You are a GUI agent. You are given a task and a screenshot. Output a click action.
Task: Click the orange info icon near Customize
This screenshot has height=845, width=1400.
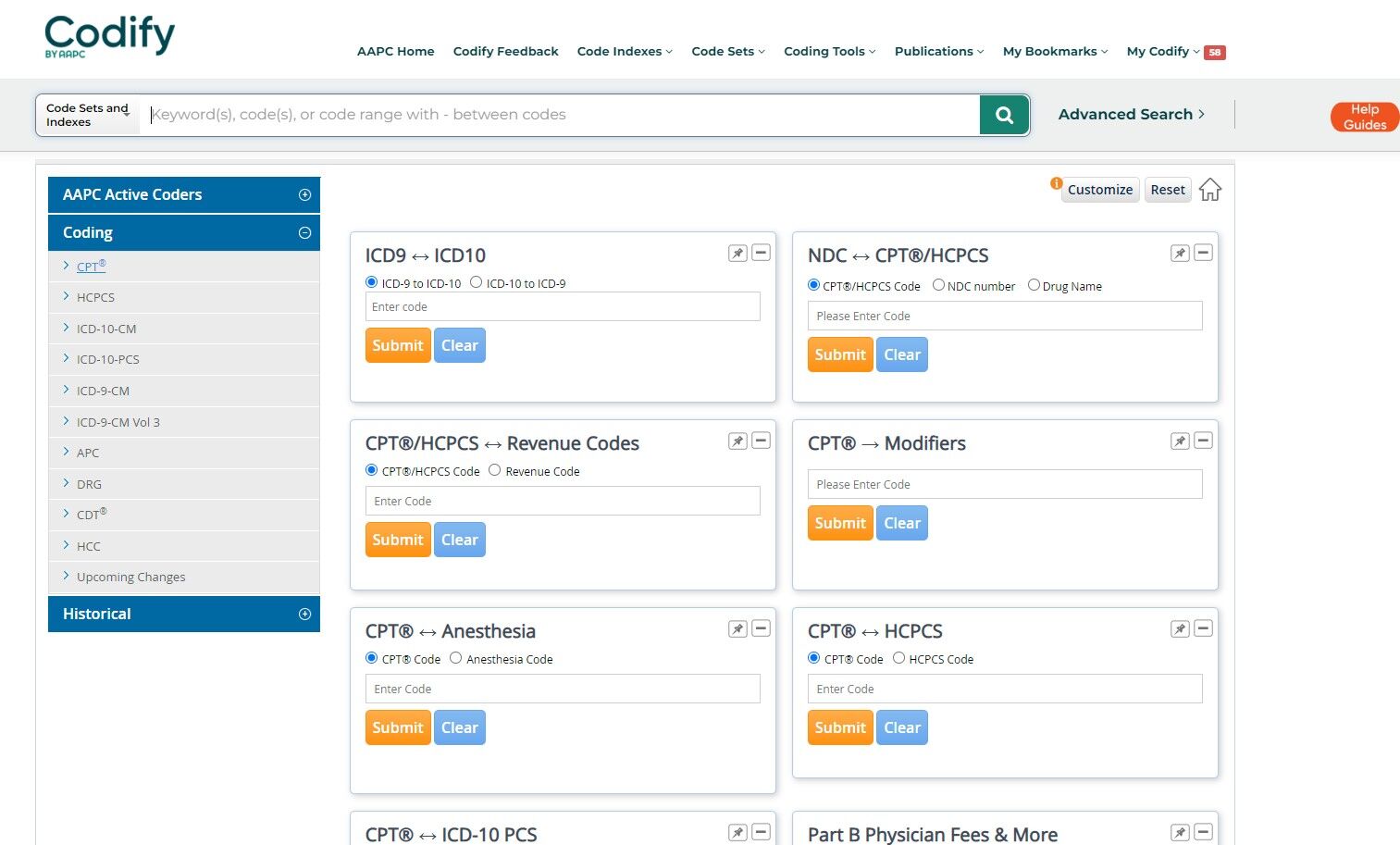(x=1055, y=183)
